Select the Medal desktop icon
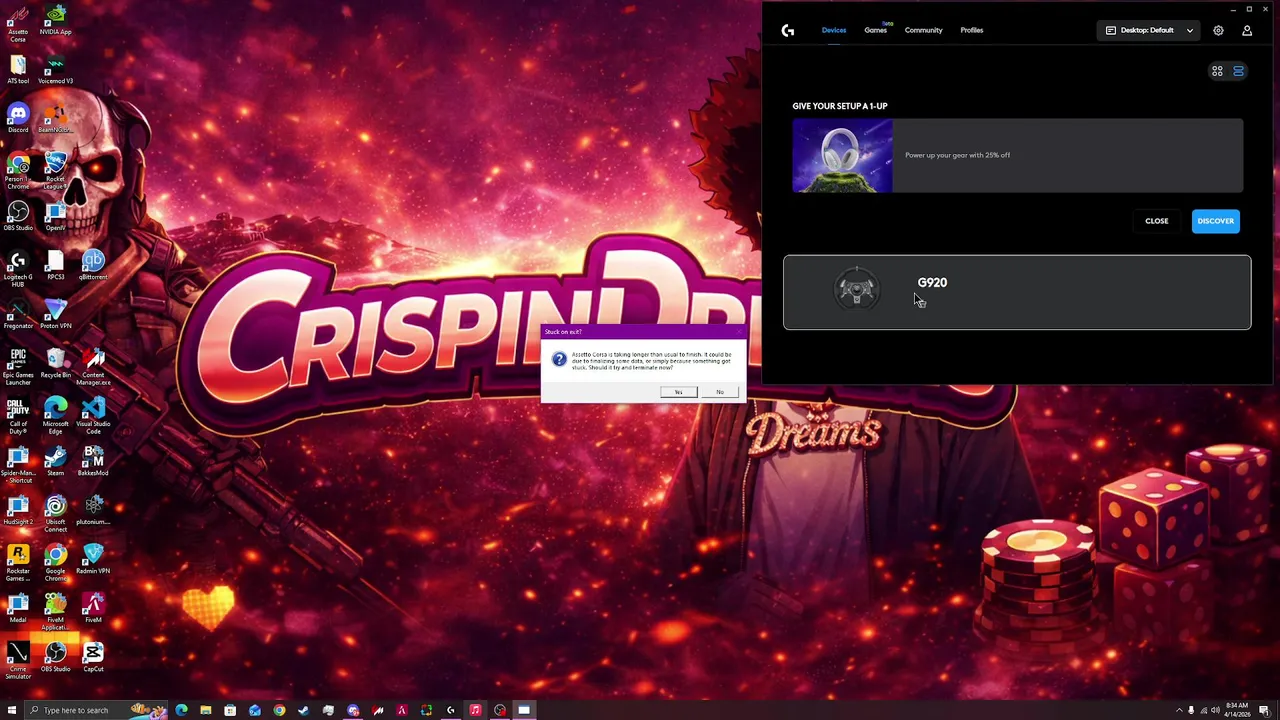1280x720 pixels. pos(18,608)
